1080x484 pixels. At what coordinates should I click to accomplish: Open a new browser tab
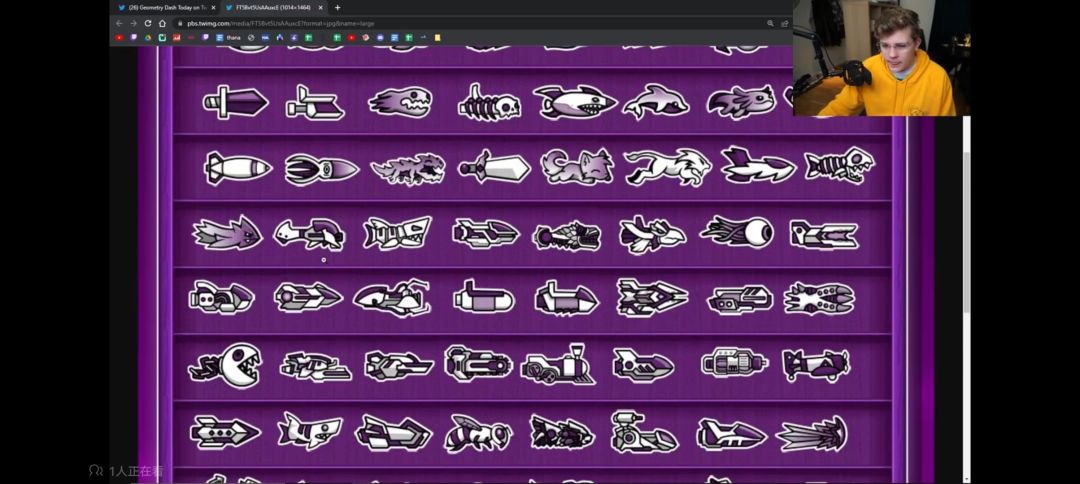(337, 7)
